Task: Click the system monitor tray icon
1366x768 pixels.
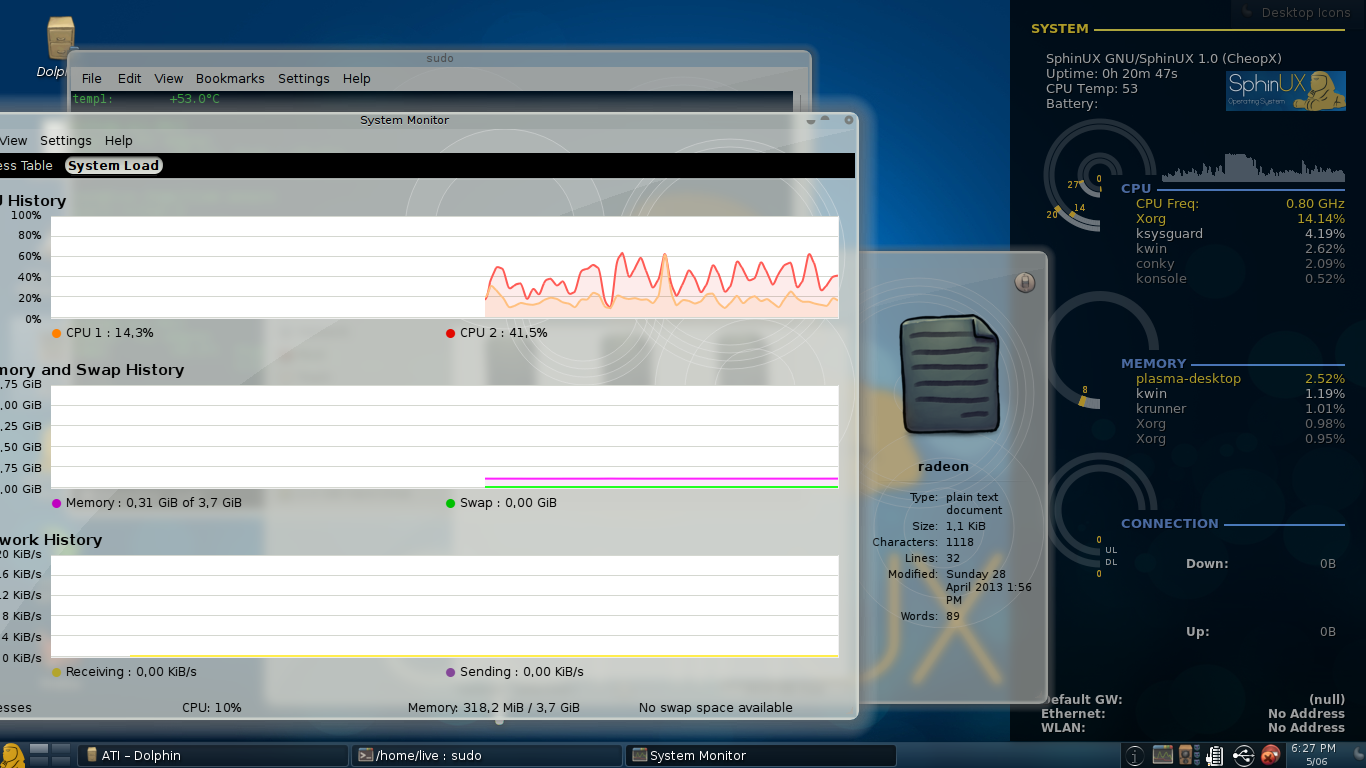Action: 1162,755
